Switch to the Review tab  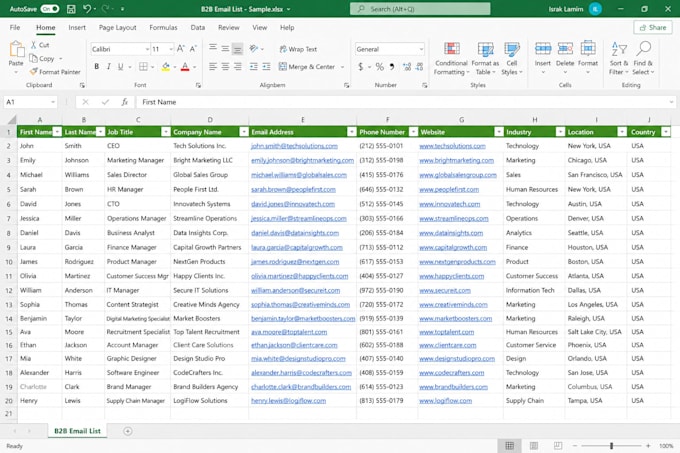click(x=229, y=27)
